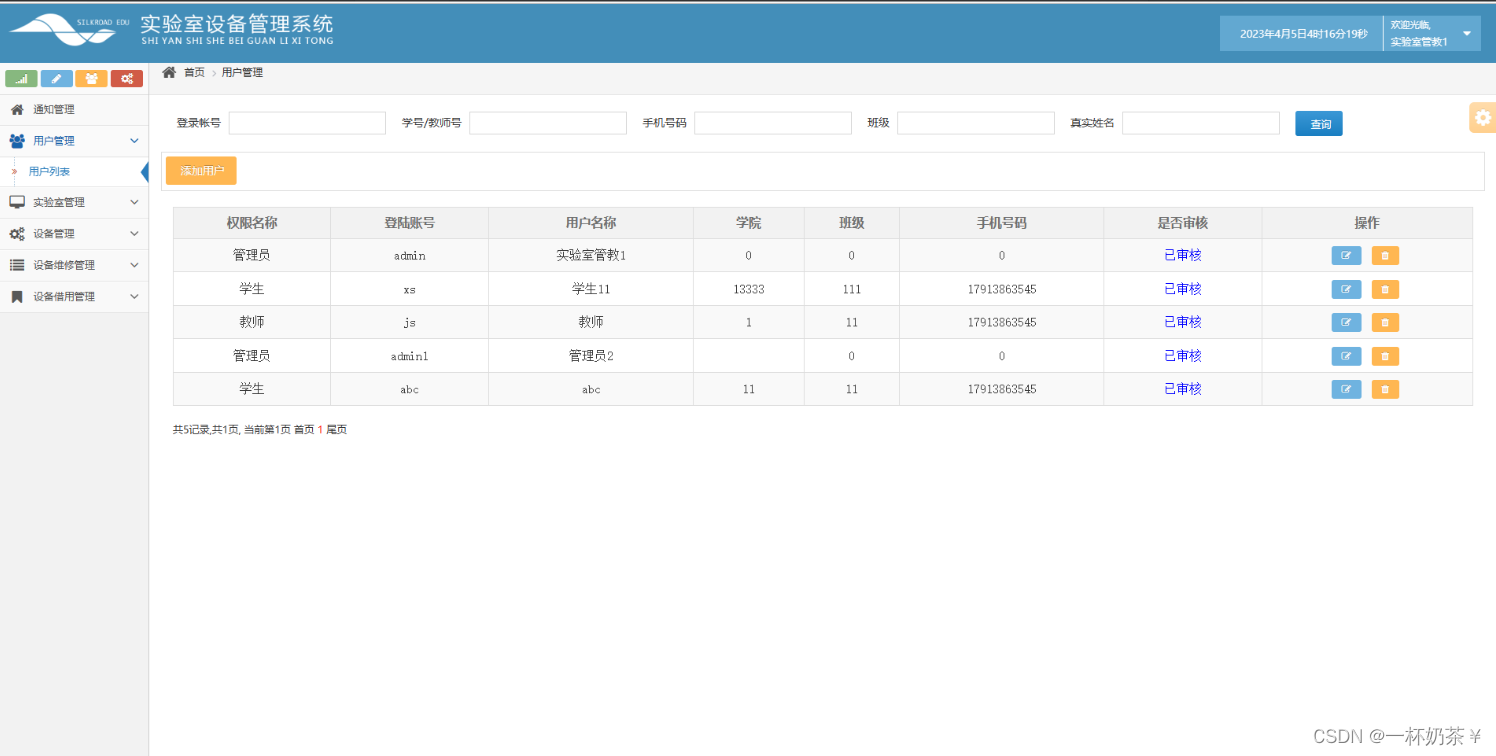Select 设备借用管理 in the sidebar
1496x756 pixels.
coord(74,297)
